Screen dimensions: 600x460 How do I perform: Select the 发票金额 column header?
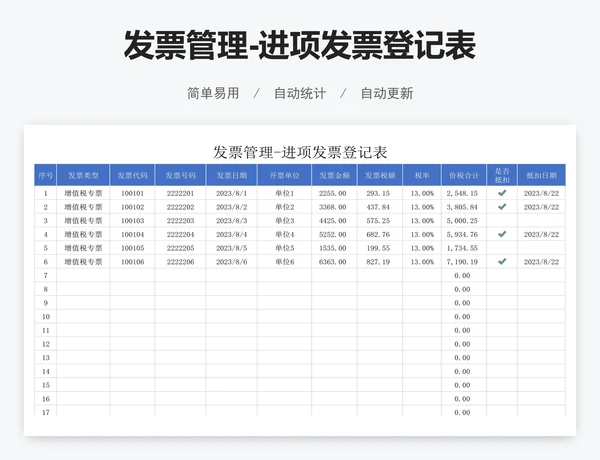(334, 175)
